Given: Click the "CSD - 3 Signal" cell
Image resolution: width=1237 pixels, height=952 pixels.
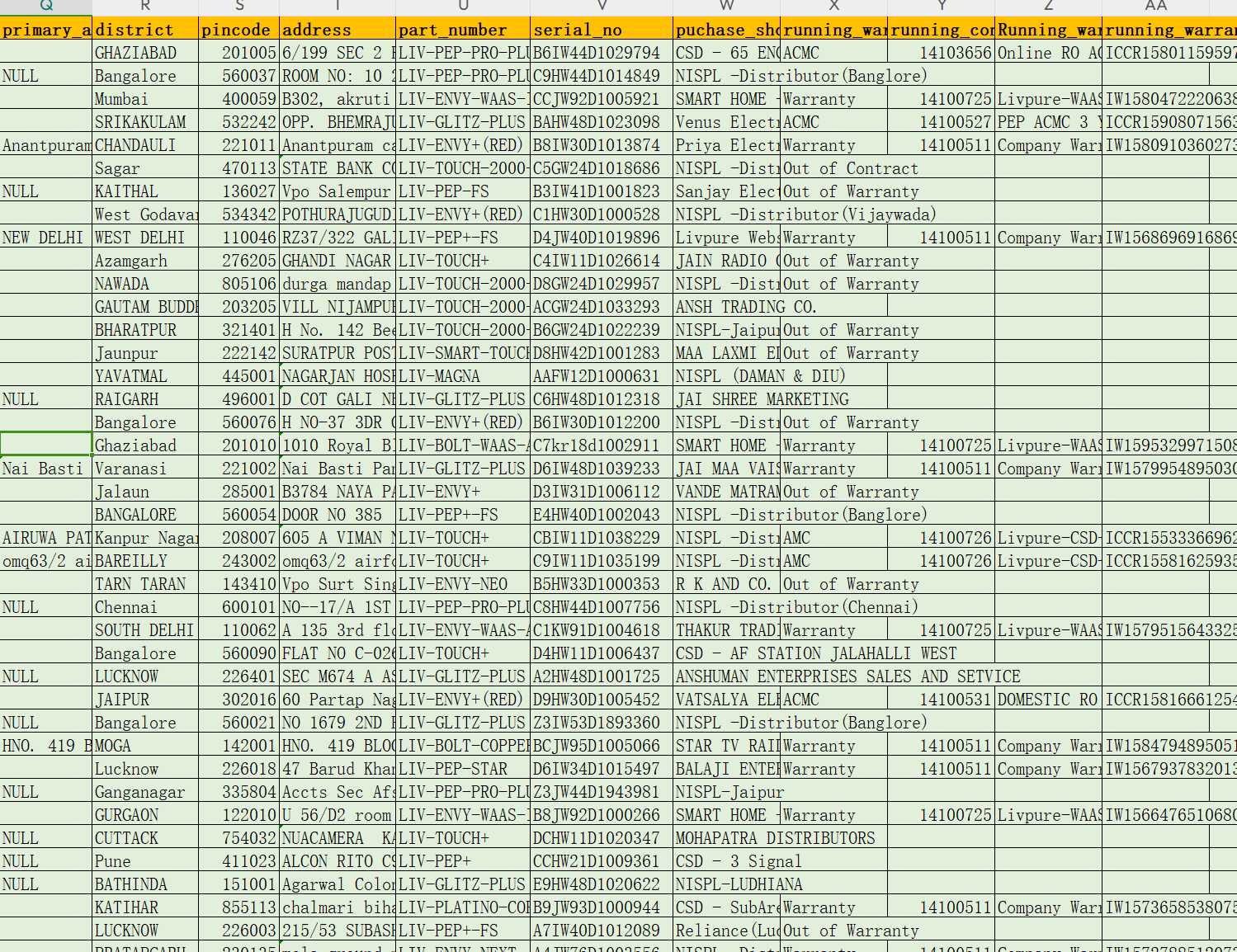Looking at the screenshot, I should (x=739, y=861).
